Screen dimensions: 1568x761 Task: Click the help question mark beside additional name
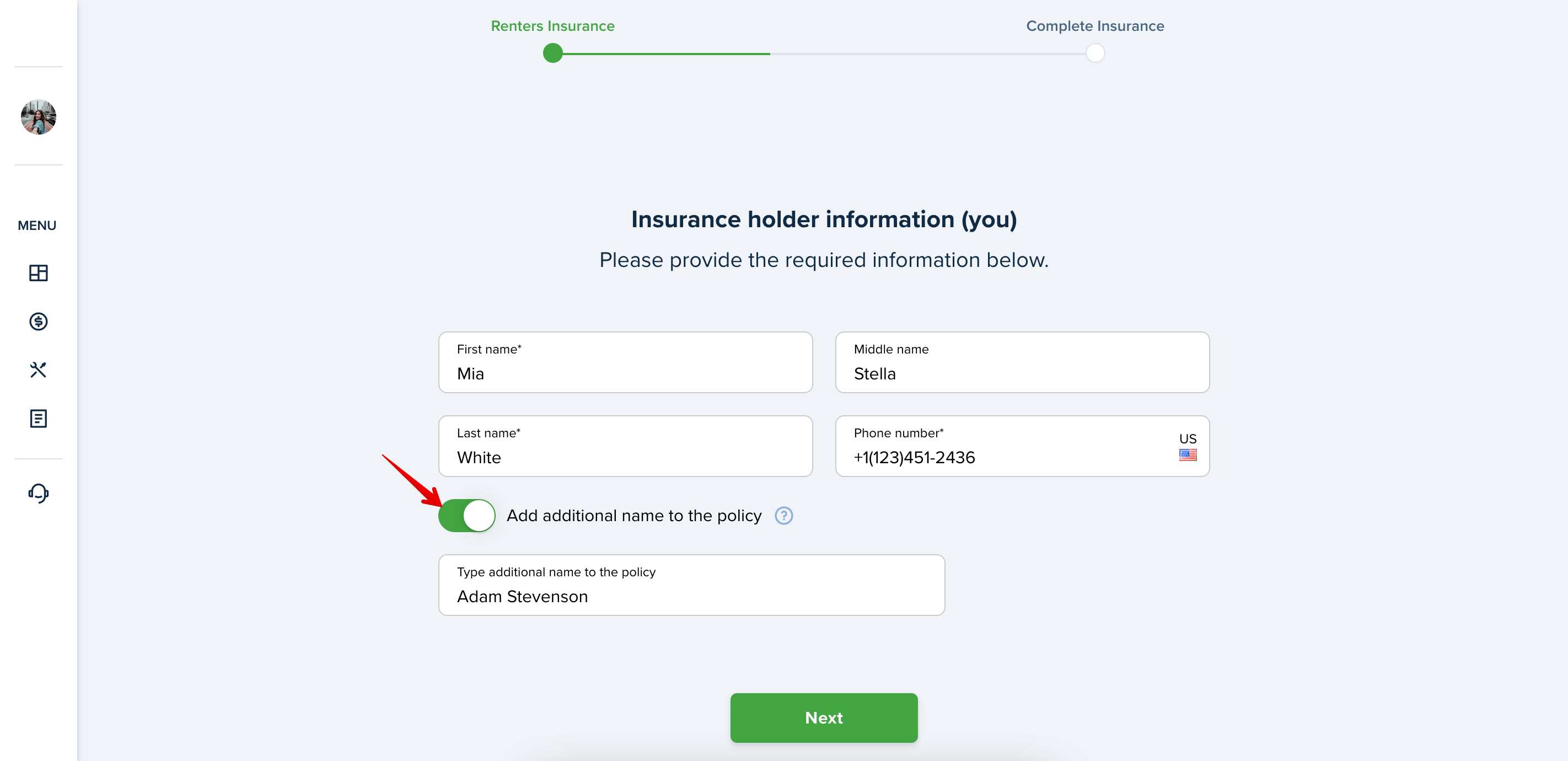[x=783, y=516]
